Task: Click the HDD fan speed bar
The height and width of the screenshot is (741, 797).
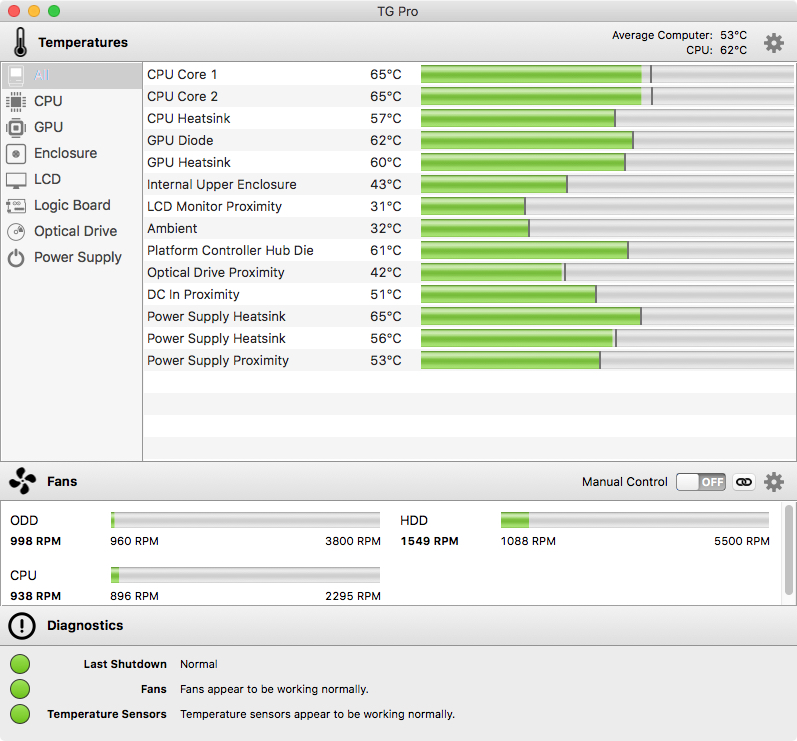Action: point(635,520)
